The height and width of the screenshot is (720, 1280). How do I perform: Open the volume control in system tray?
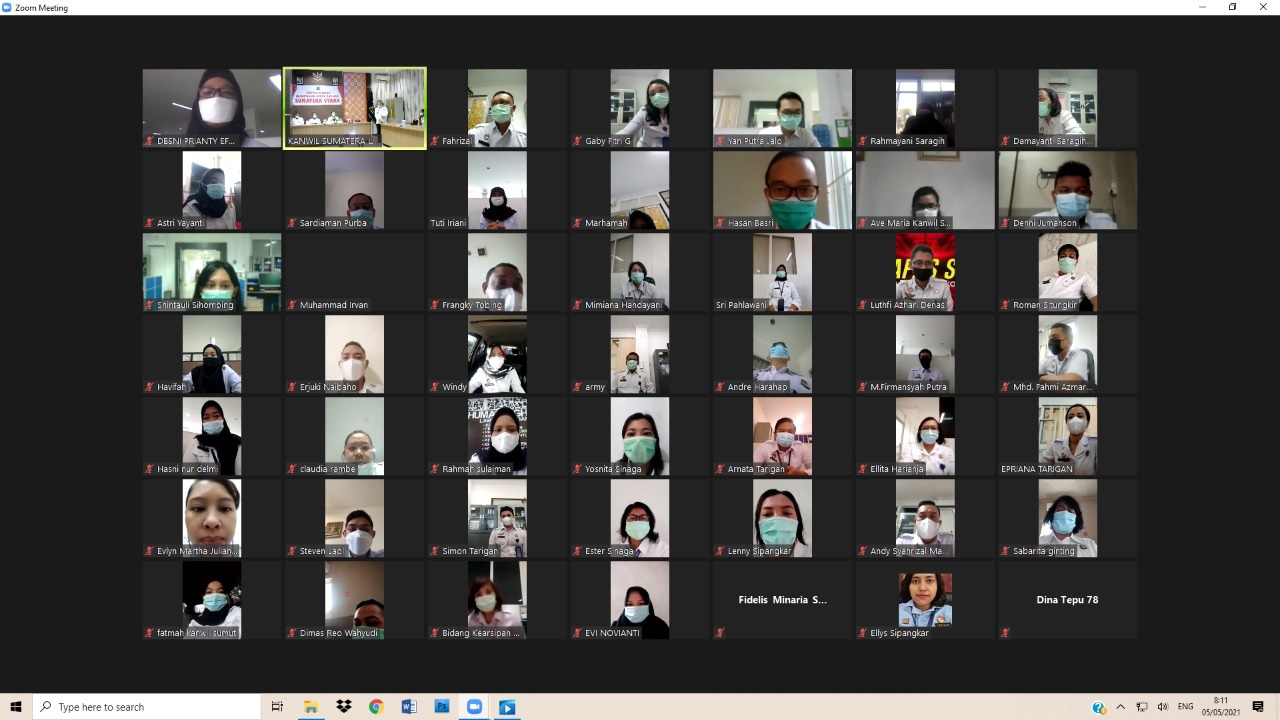point(1162,707)
